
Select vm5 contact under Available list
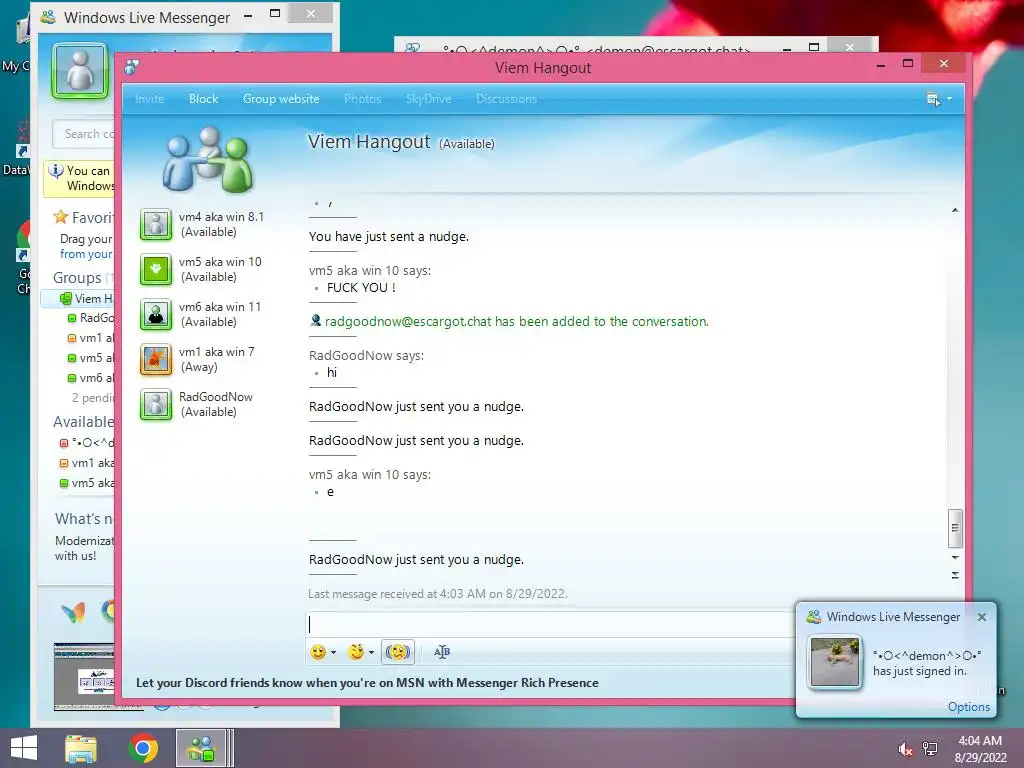coord(87,483)
